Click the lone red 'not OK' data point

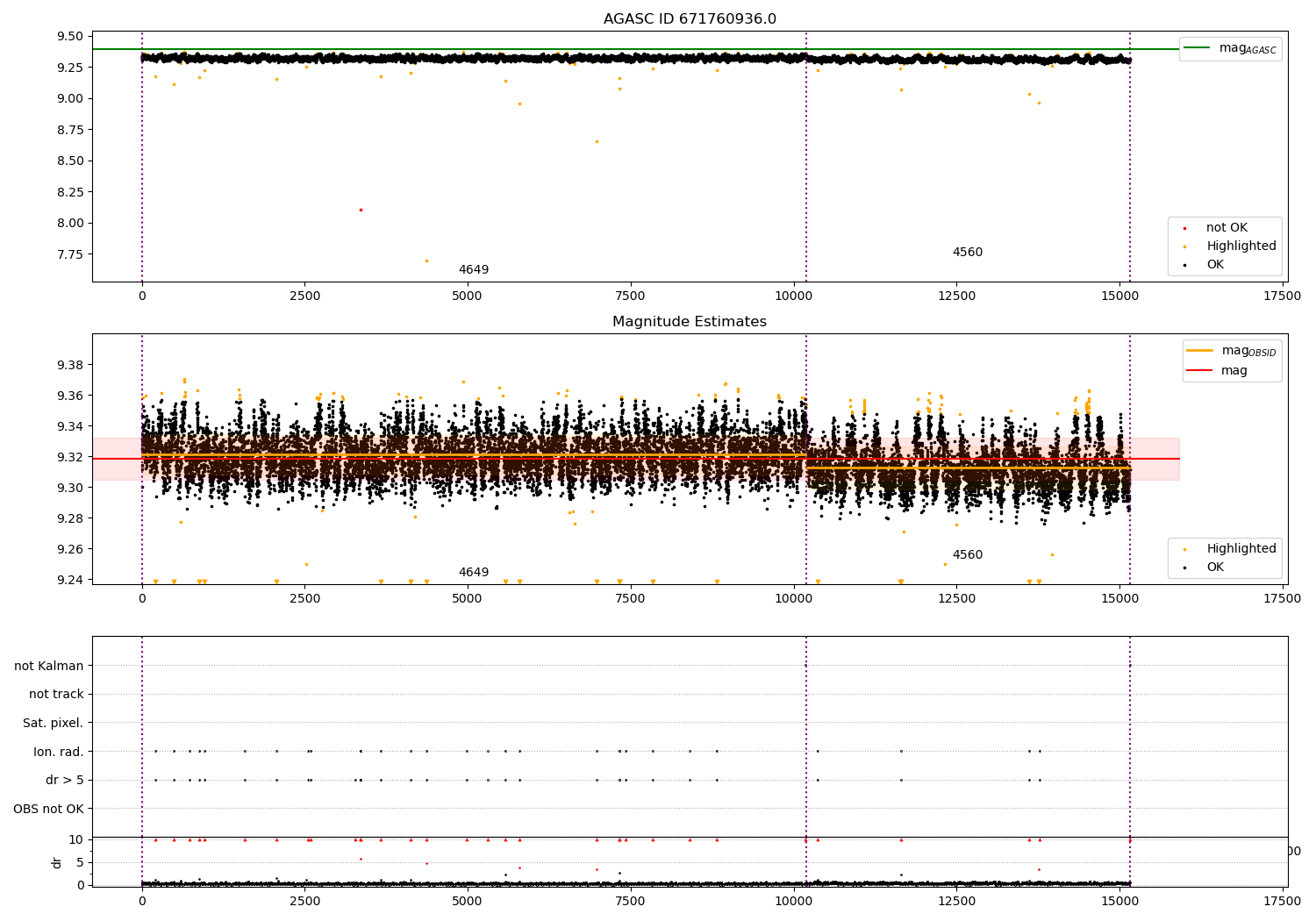point(361,211)
